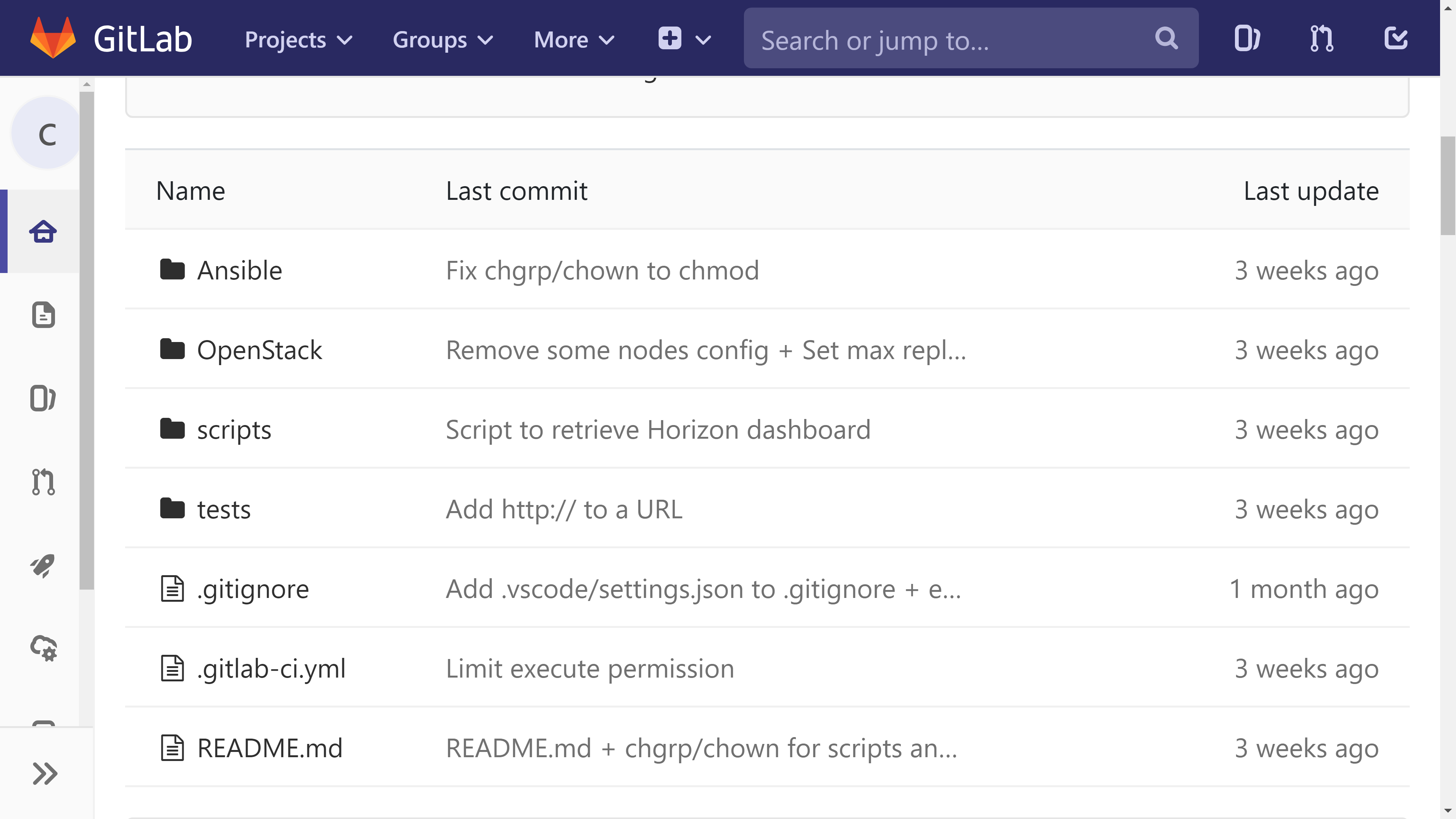Open Repository sidebar file icon
This screenshot has width=1456, height=819.
[43, 315]
